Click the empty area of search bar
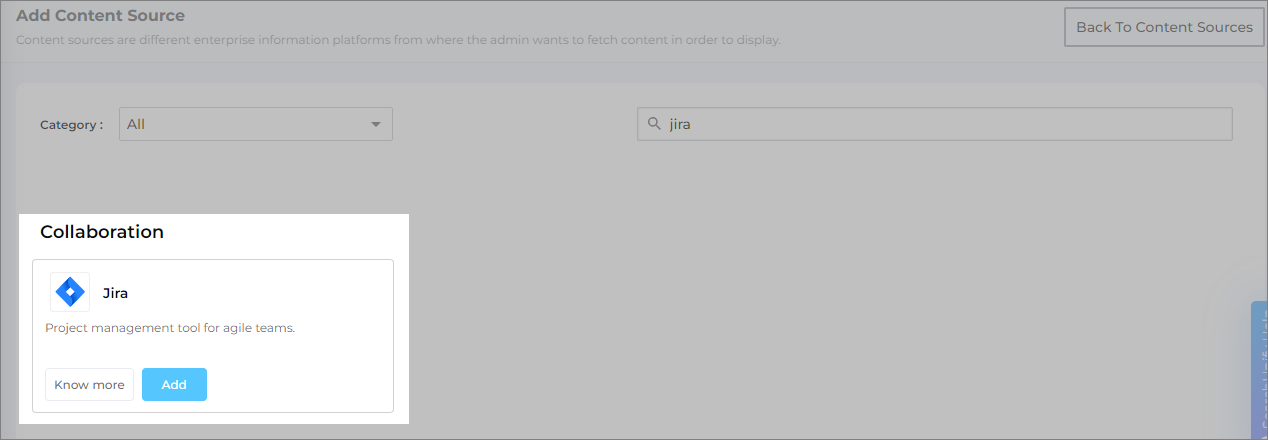Image resolution: width=1268 pixels, height=440 pixels. [1000, 124]
